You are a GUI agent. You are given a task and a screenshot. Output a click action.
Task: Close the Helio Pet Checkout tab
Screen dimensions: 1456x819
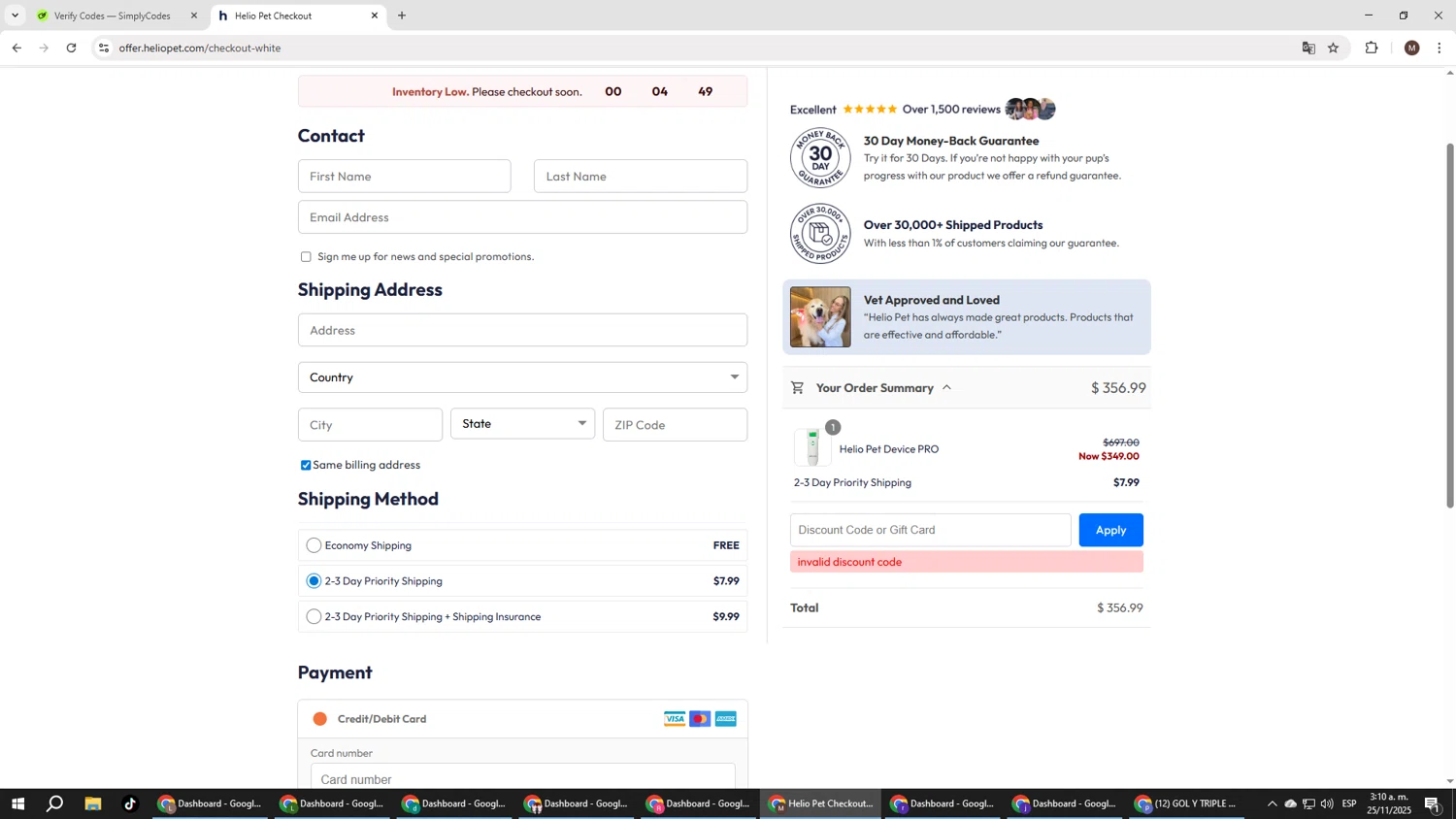pyautogui.click(x=375, y=16)
